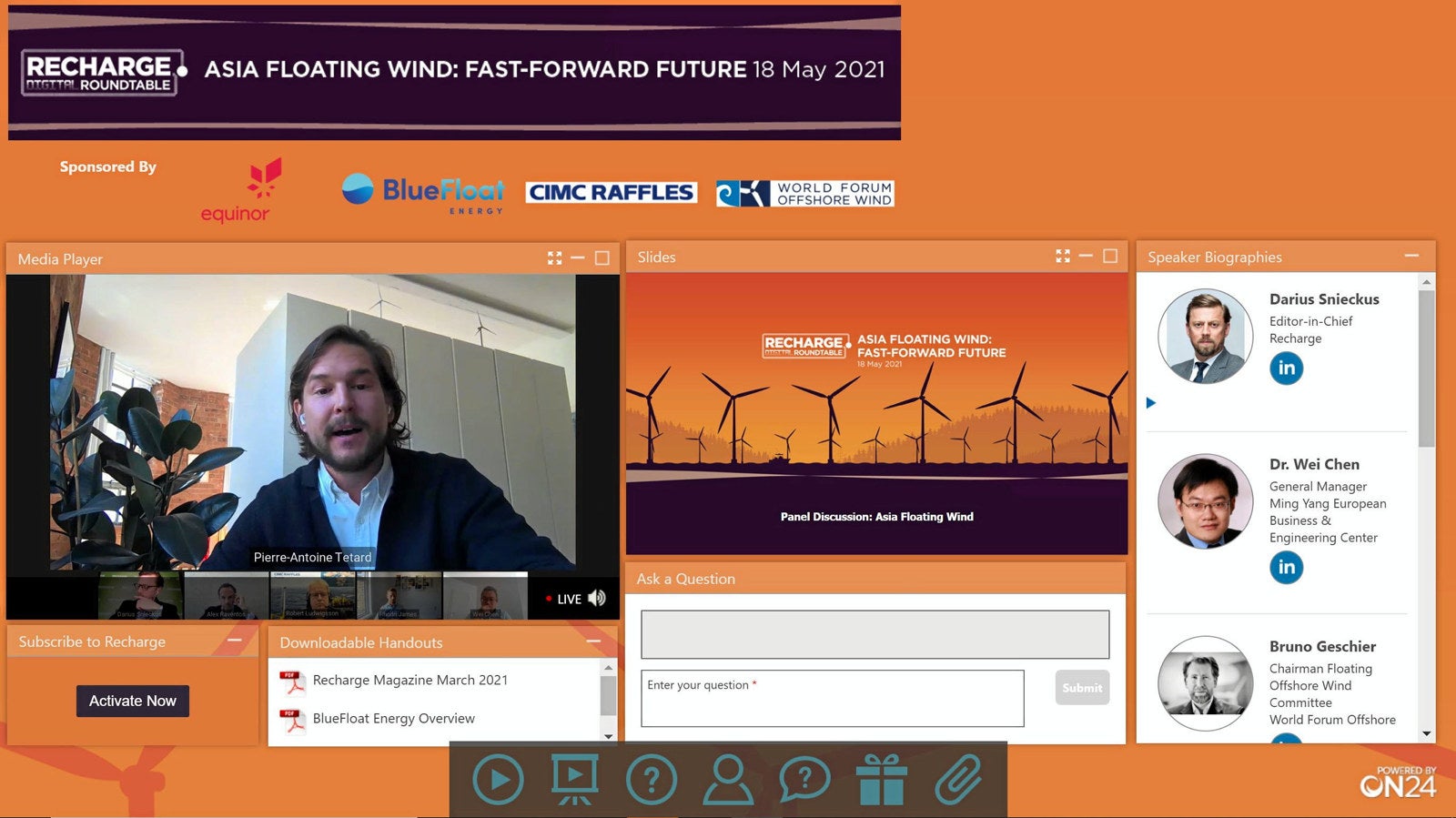Collapse the Speaker Biographies panel
This screenshot has height=818, width=1456.
(x=1410, y=257)
